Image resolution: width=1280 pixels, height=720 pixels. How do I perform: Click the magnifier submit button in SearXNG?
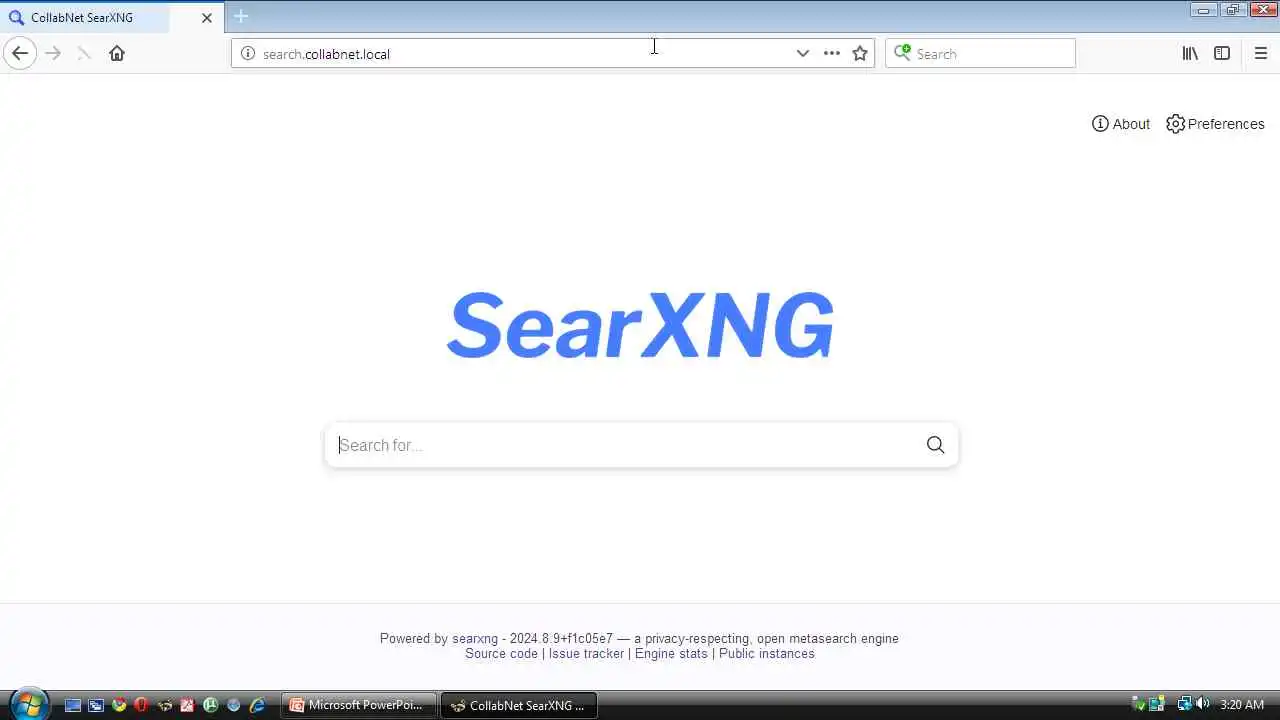click(935, 445)
